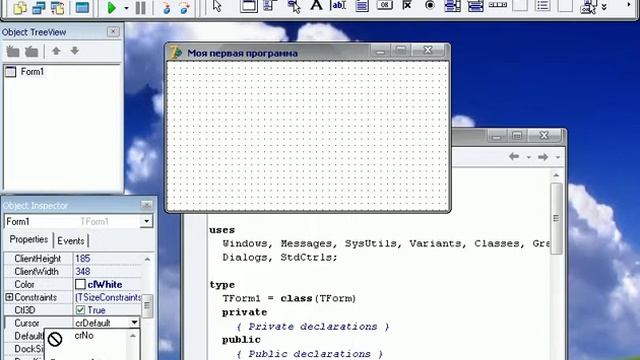This screenshot has width=640, height=360.
Task: Click the Toggle Form/Unit icon
Action: coord(58,7)
